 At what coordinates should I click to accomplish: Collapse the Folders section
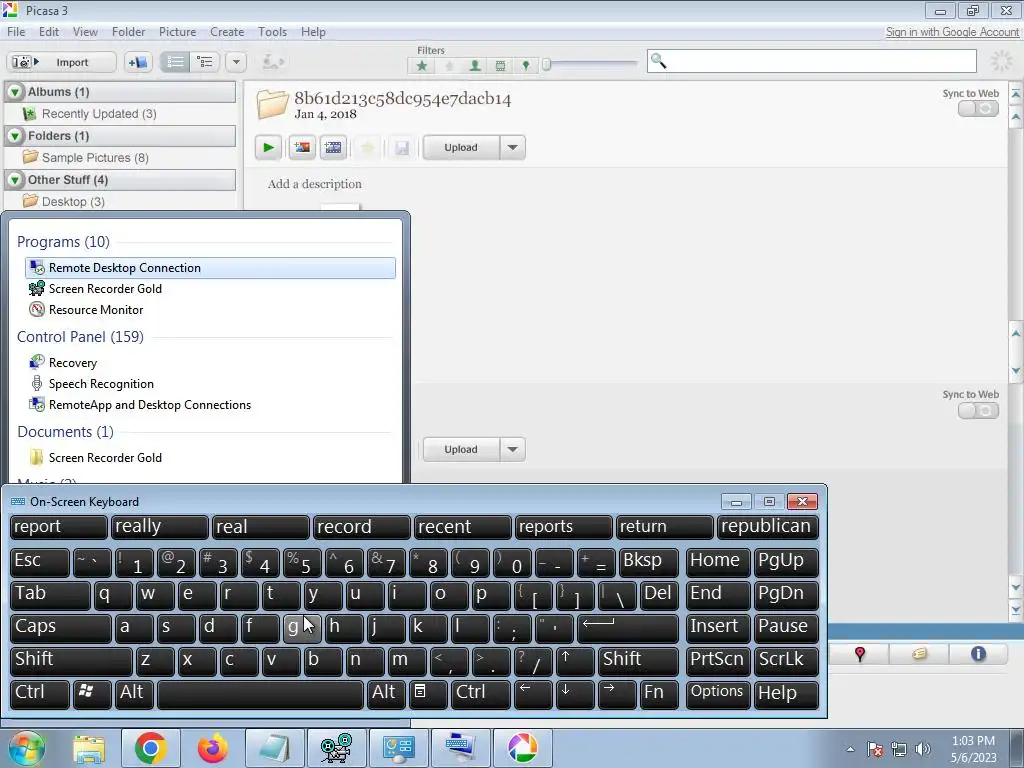(x=15, y=136)
